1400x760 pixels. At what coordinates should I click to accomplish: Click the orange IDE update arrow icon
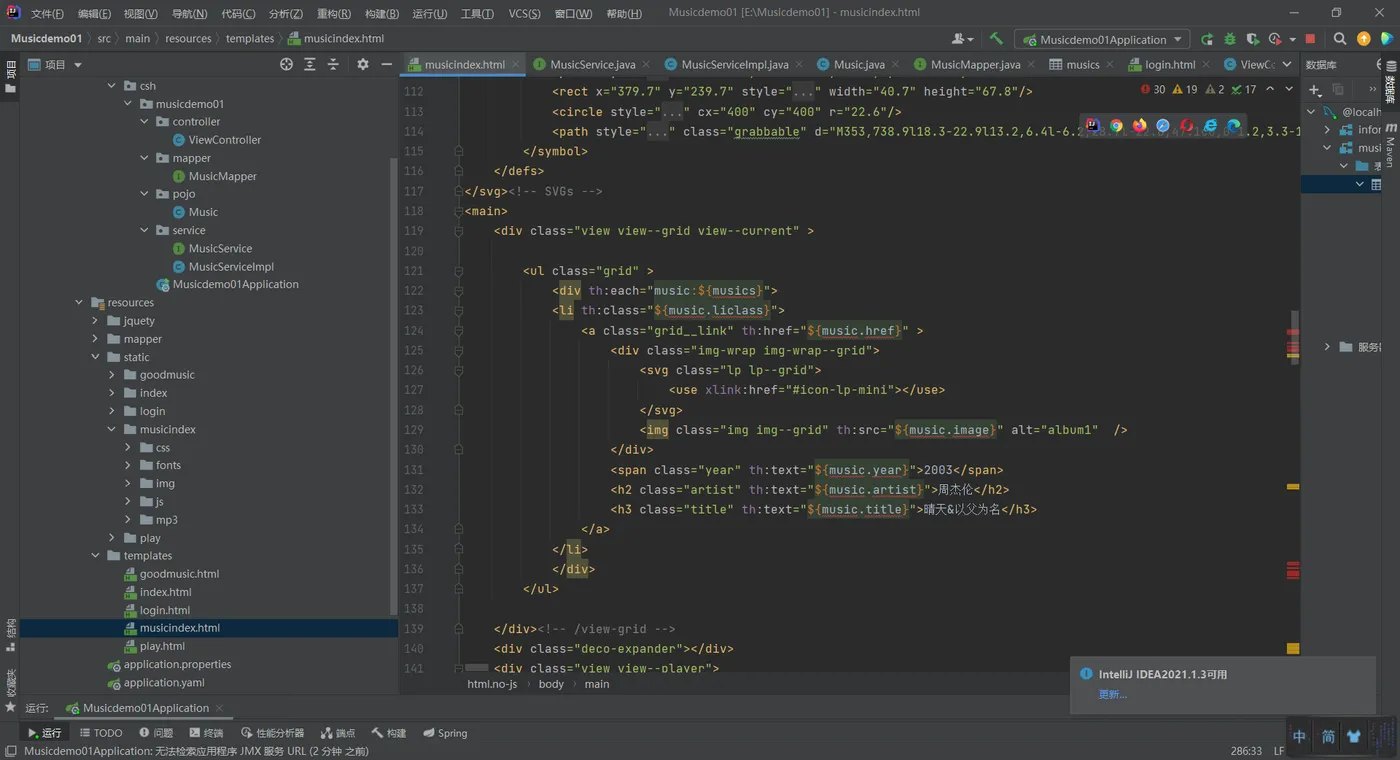pyautogui.click(x=1364, y=39)
